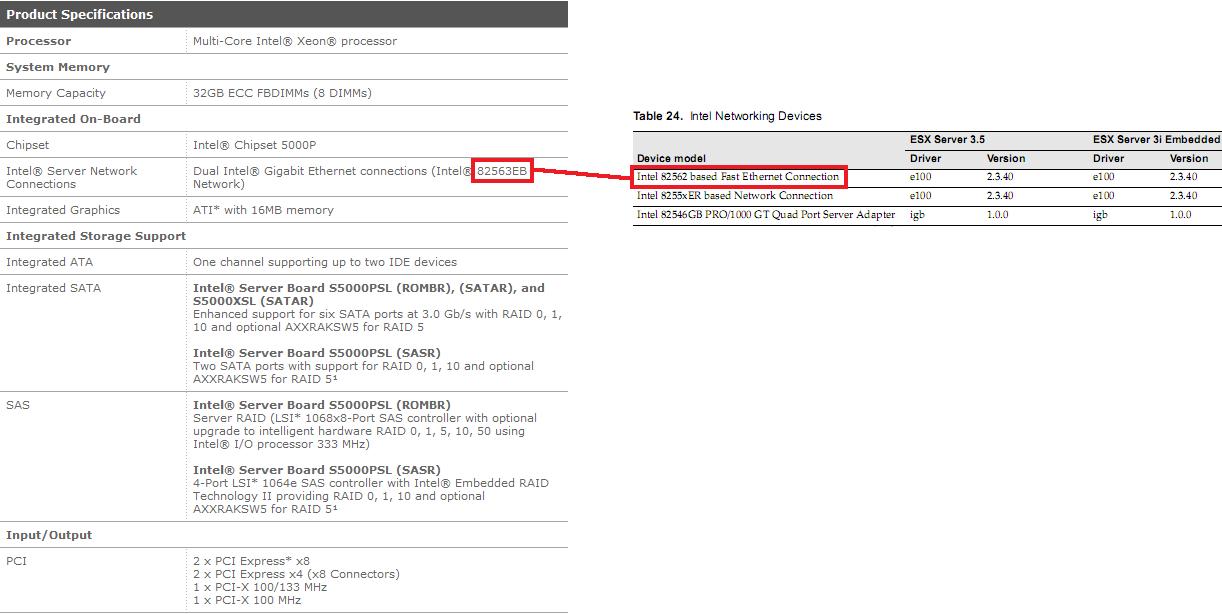Click "Integrated Storage Support" section heading
This screenshot has width=1222, height=615.
96,236
